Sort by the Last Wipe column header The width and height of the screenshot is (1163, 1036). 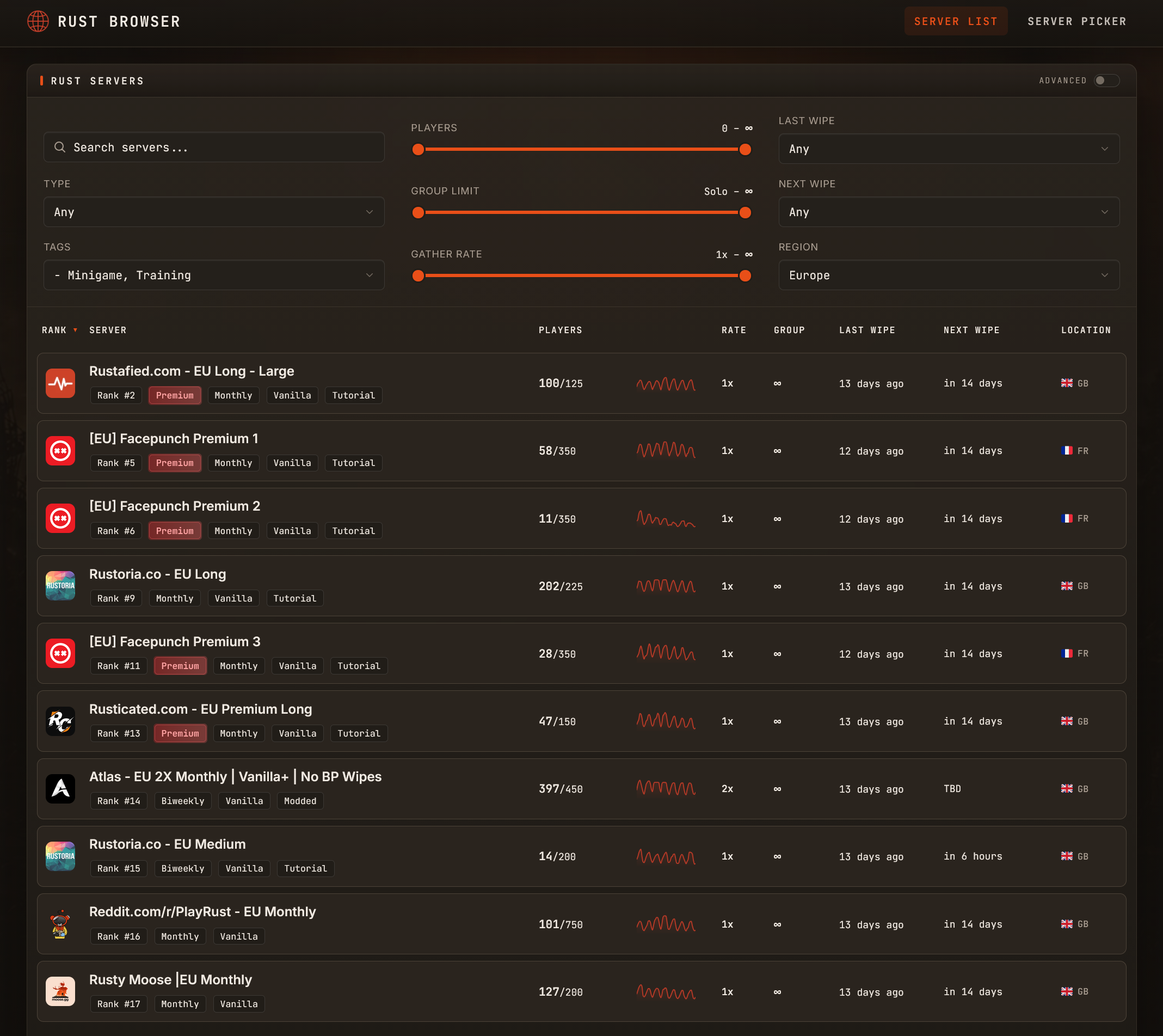click(867, 330)
